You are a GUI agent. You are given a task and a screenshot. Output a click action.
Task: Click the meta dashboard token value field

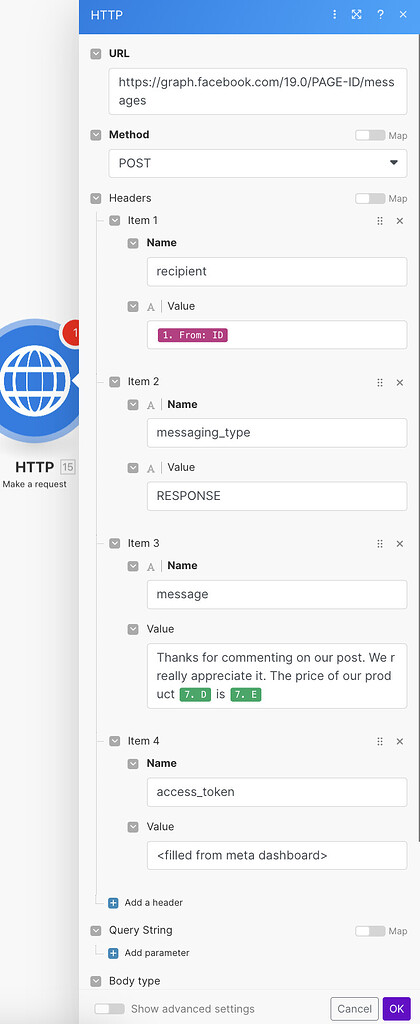coord(277,855)
